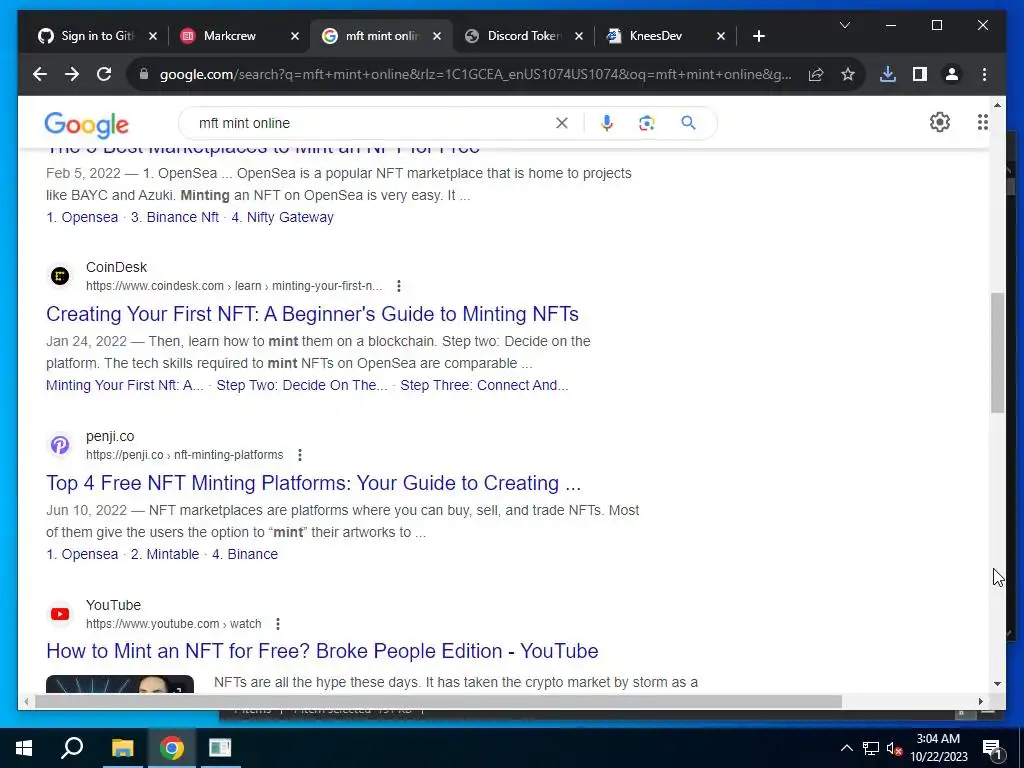Reload the current page

(x=104, y=74)
